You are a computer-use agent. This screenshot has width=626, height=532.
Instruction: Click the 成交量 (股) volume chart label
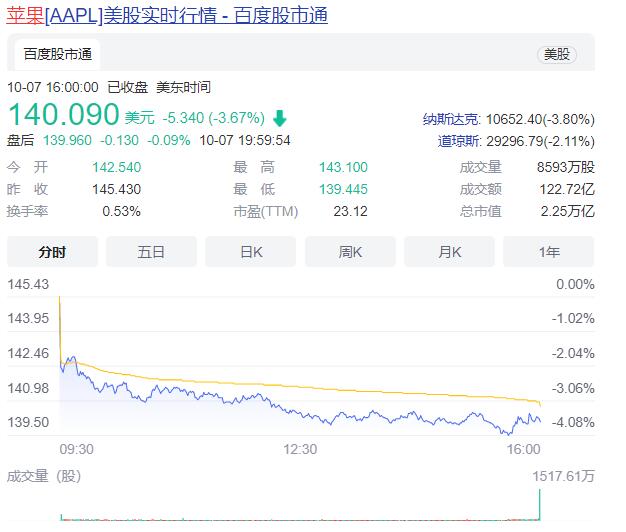(x=44, y=476)
